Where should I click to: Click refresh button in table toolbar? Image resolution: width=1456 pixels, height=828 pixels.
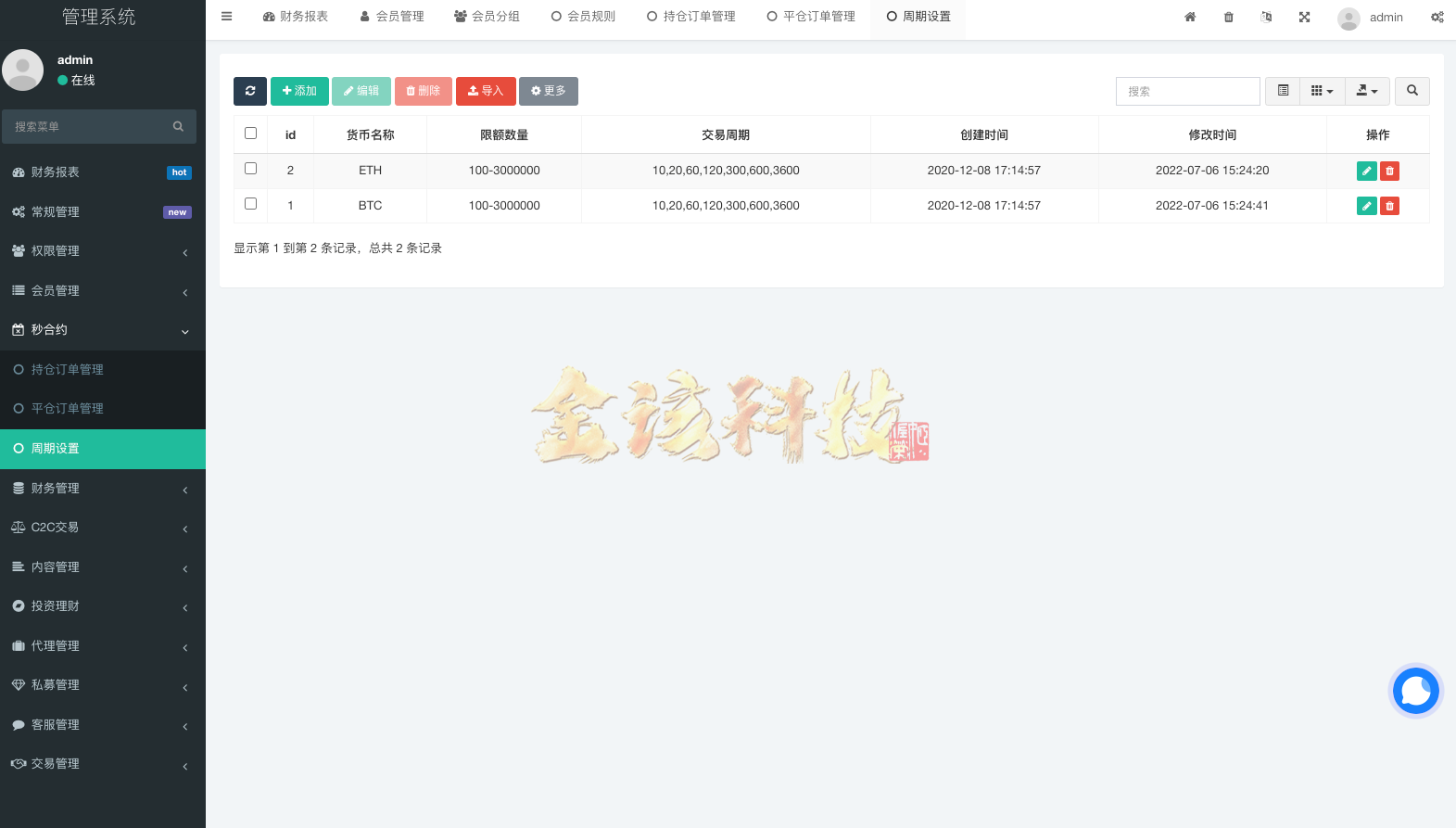(x=250, y=91)
